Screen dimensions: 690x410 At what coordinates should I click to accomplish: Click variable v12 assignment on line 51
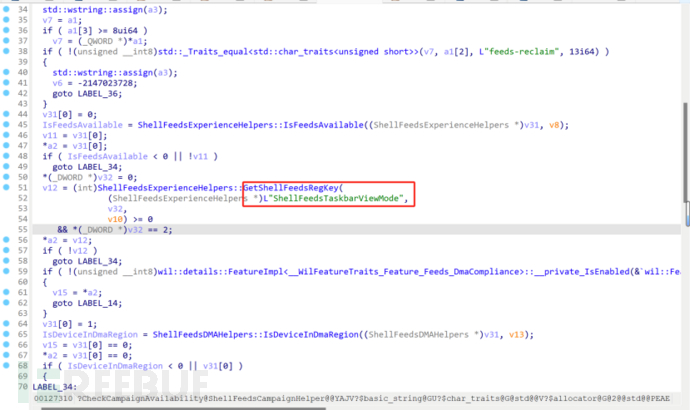(50, 188)
